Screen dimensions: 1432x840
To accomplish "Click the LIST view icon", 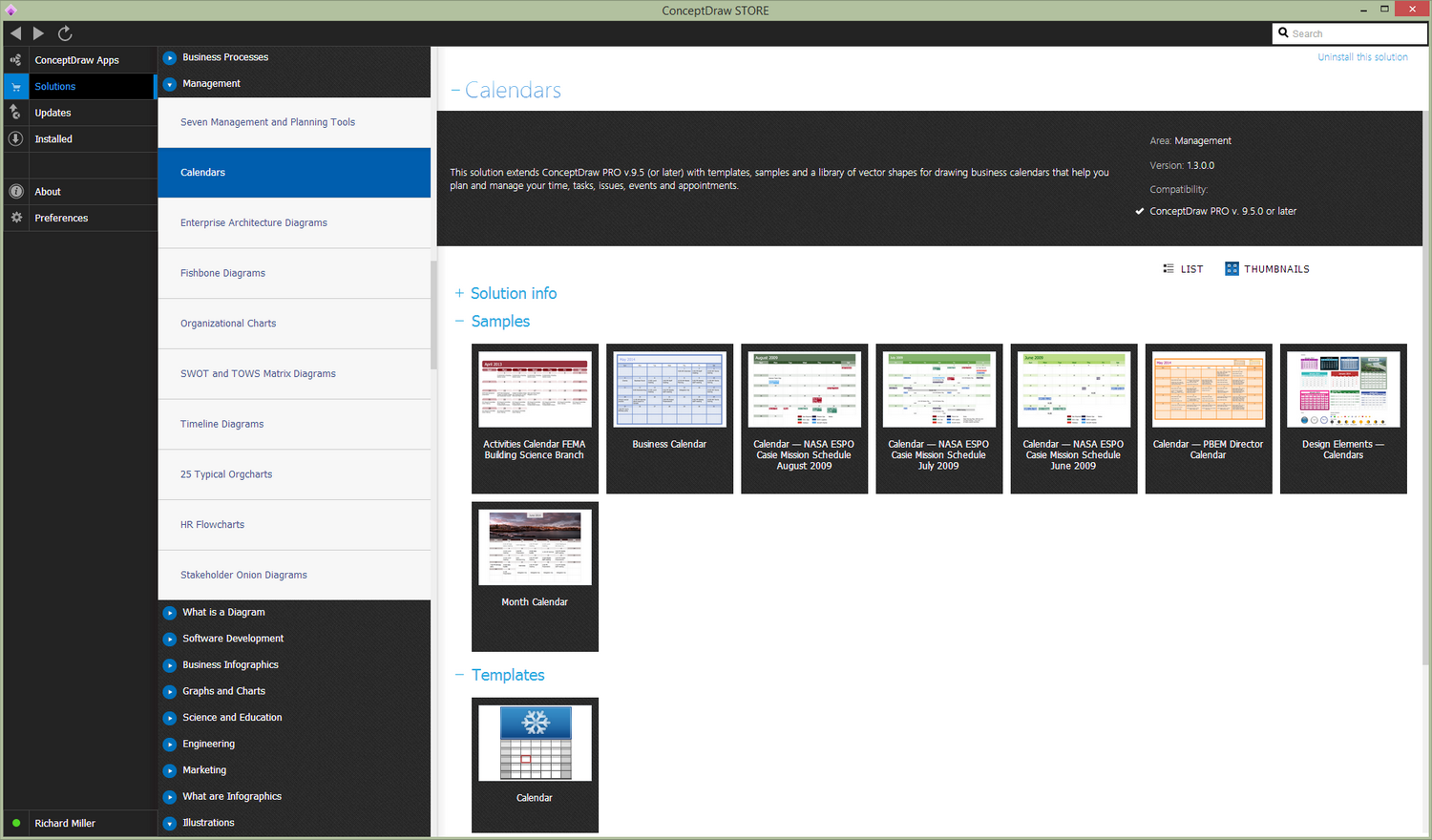I will click(x=1169, y=269).
